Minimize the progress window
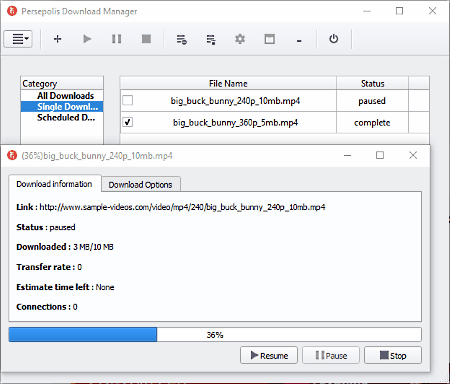 (x=348, y=155)
